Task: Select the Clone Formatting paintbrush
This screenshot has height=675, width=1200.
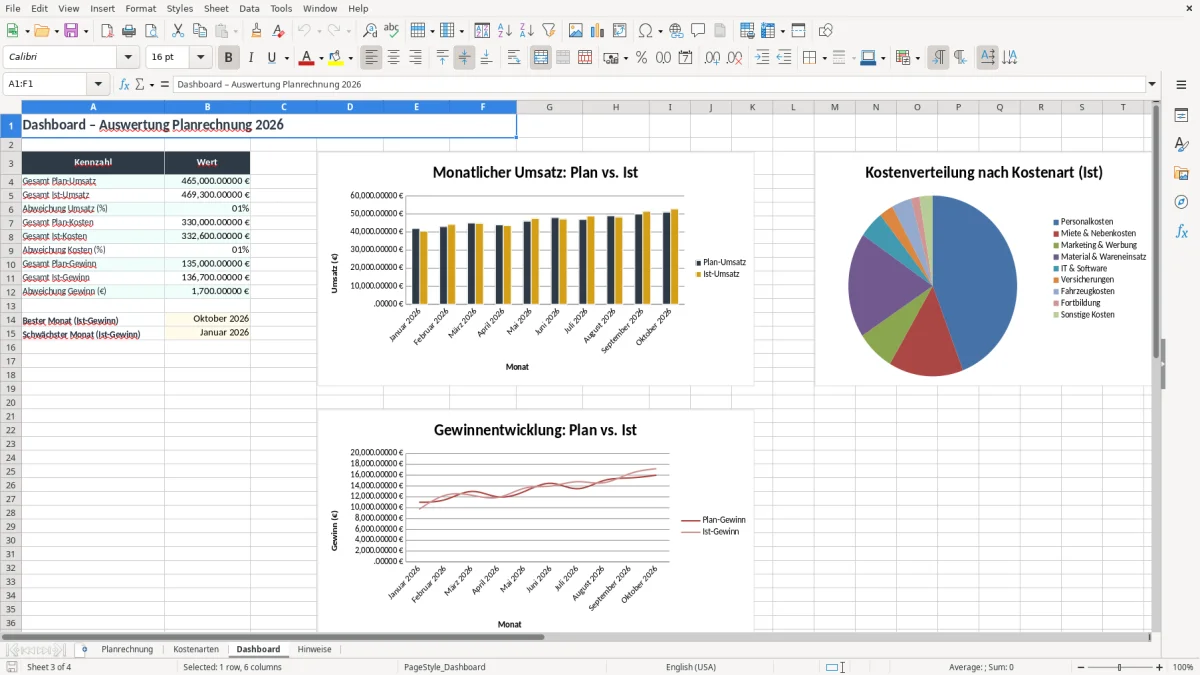Action: click(257, 31)
